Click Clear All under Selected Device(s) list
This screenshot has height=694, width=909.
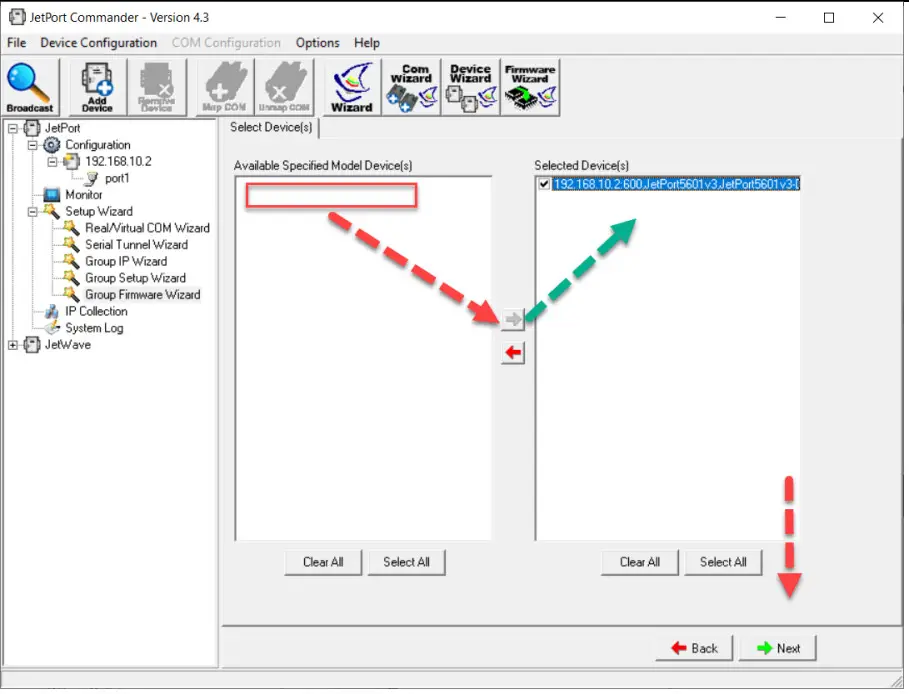click(639, 562)
